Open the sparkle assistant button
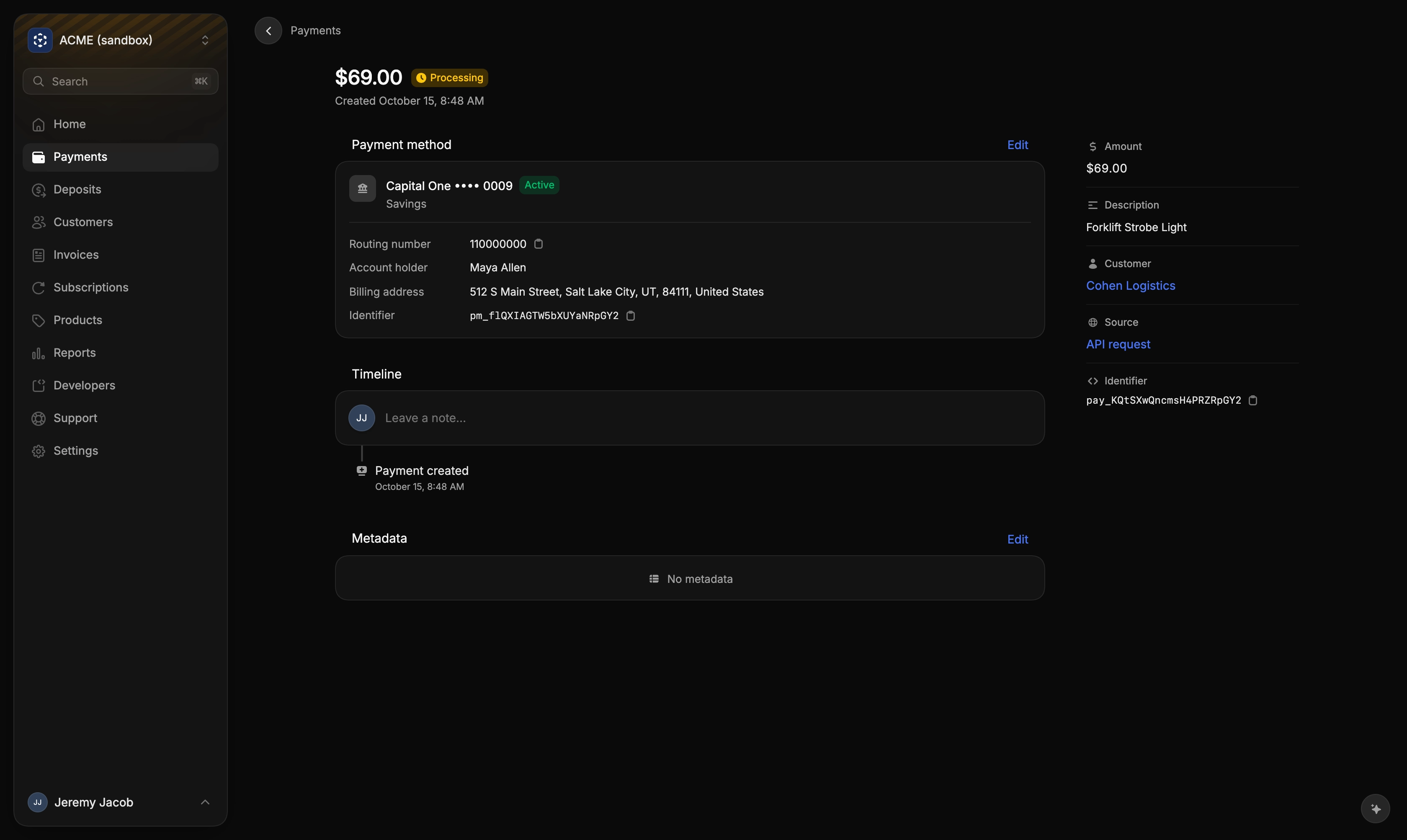This screenshot has height=840, width=1407. tap(1375, 808)
